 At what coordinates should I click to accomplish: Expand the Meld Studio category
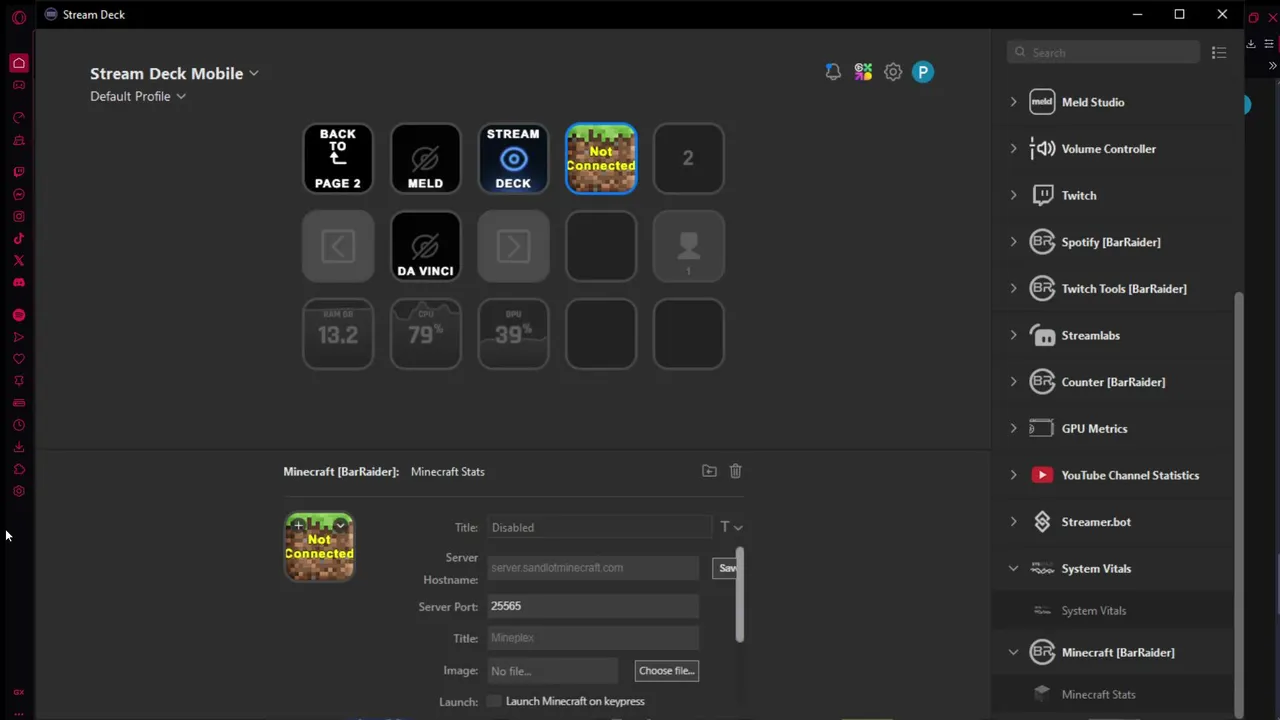click(1013, 102)
